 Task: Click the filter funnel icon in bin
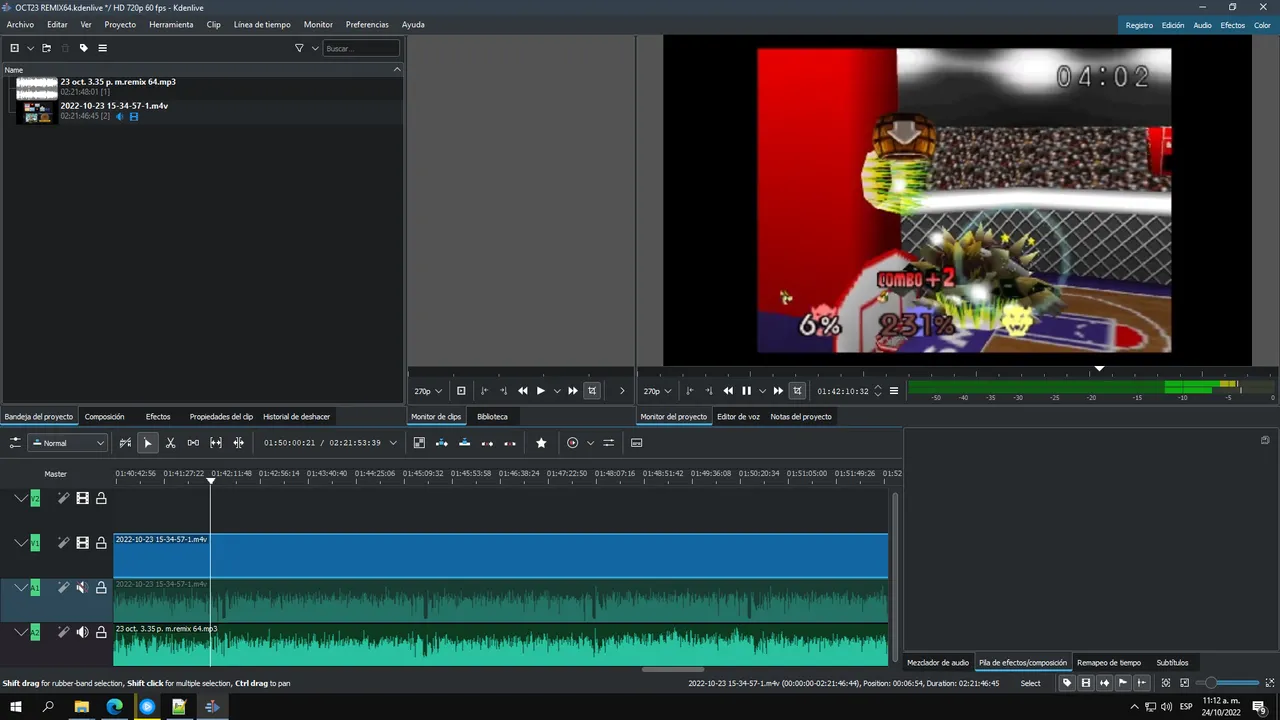click(299, 48)
